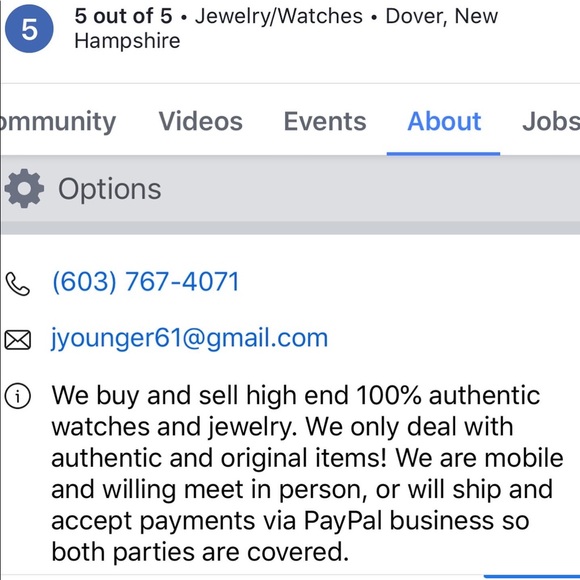Click the empty gray Options bar area
The width and height of the screenshot is (580, 580).
tap(370, 189)
